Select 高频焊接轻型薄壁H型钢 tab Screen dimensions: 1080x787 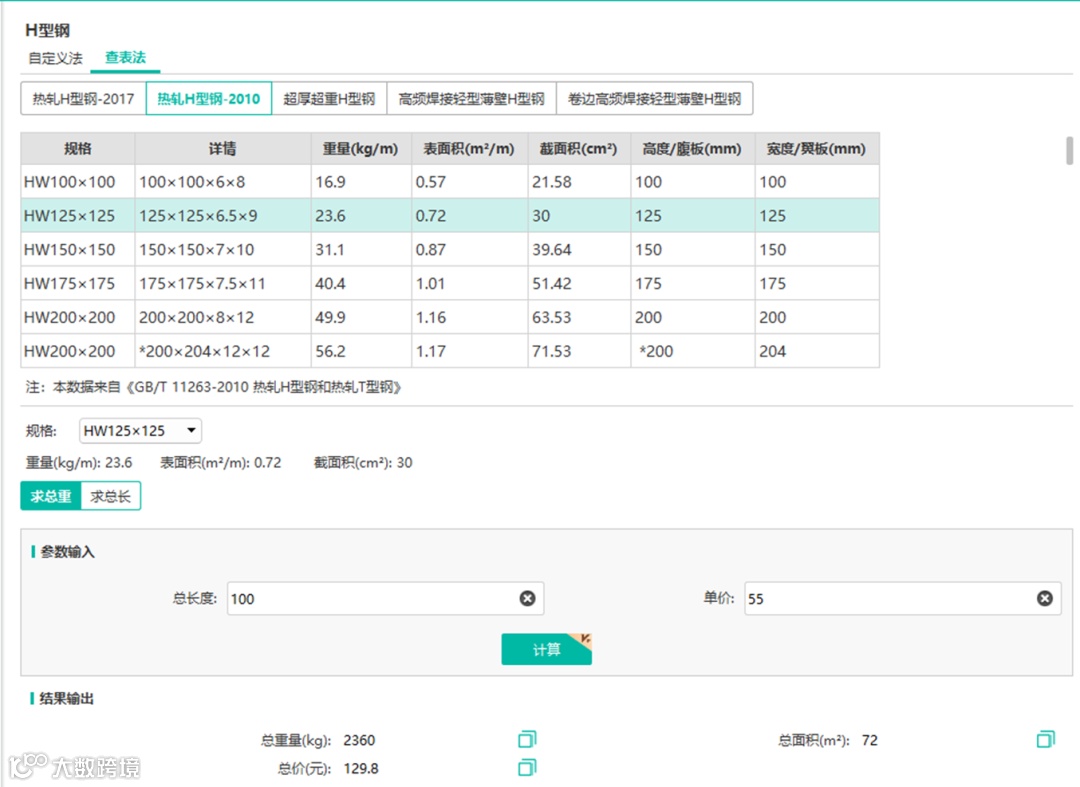click(x=472, y=98)
